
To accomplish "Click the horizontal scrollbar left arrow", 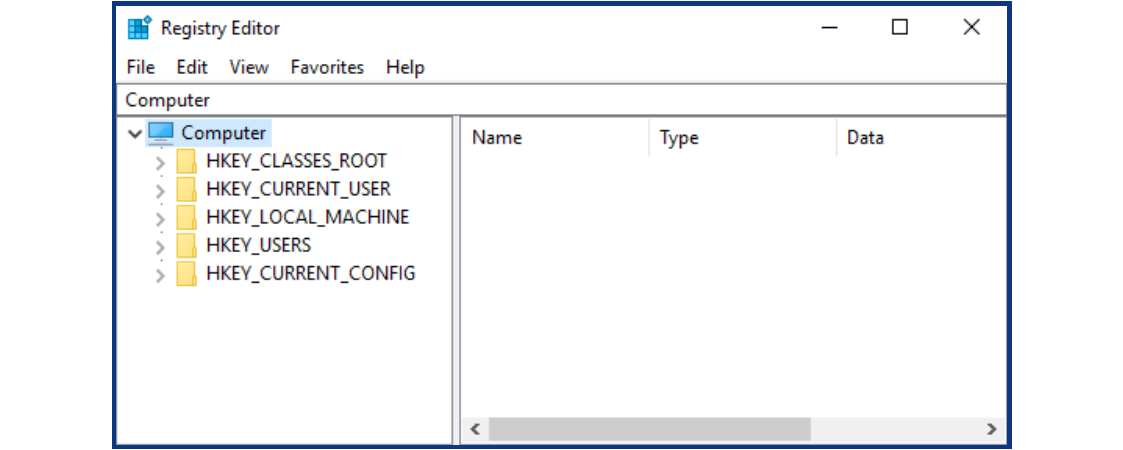I will coord(474,429).
